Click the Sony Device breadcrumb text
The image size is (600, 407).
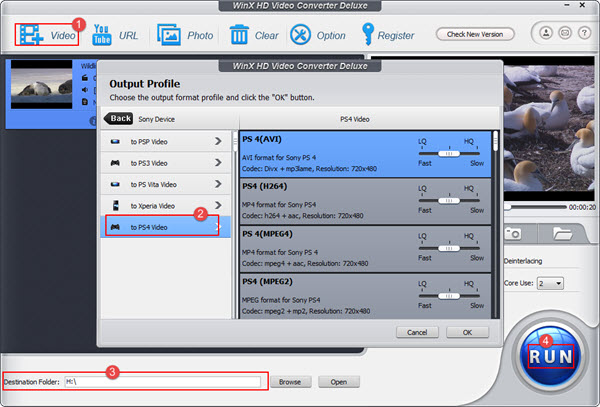(157, 119)
